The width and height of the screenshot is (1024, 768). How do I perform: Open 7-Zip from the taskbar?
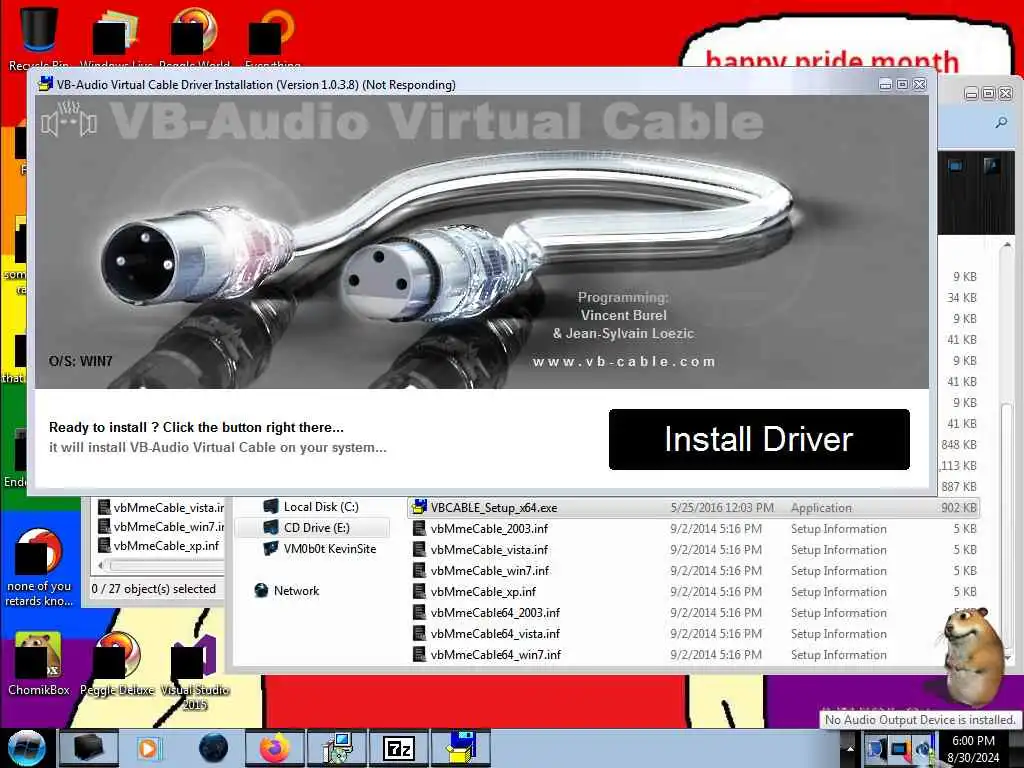[x=398, y=748]
